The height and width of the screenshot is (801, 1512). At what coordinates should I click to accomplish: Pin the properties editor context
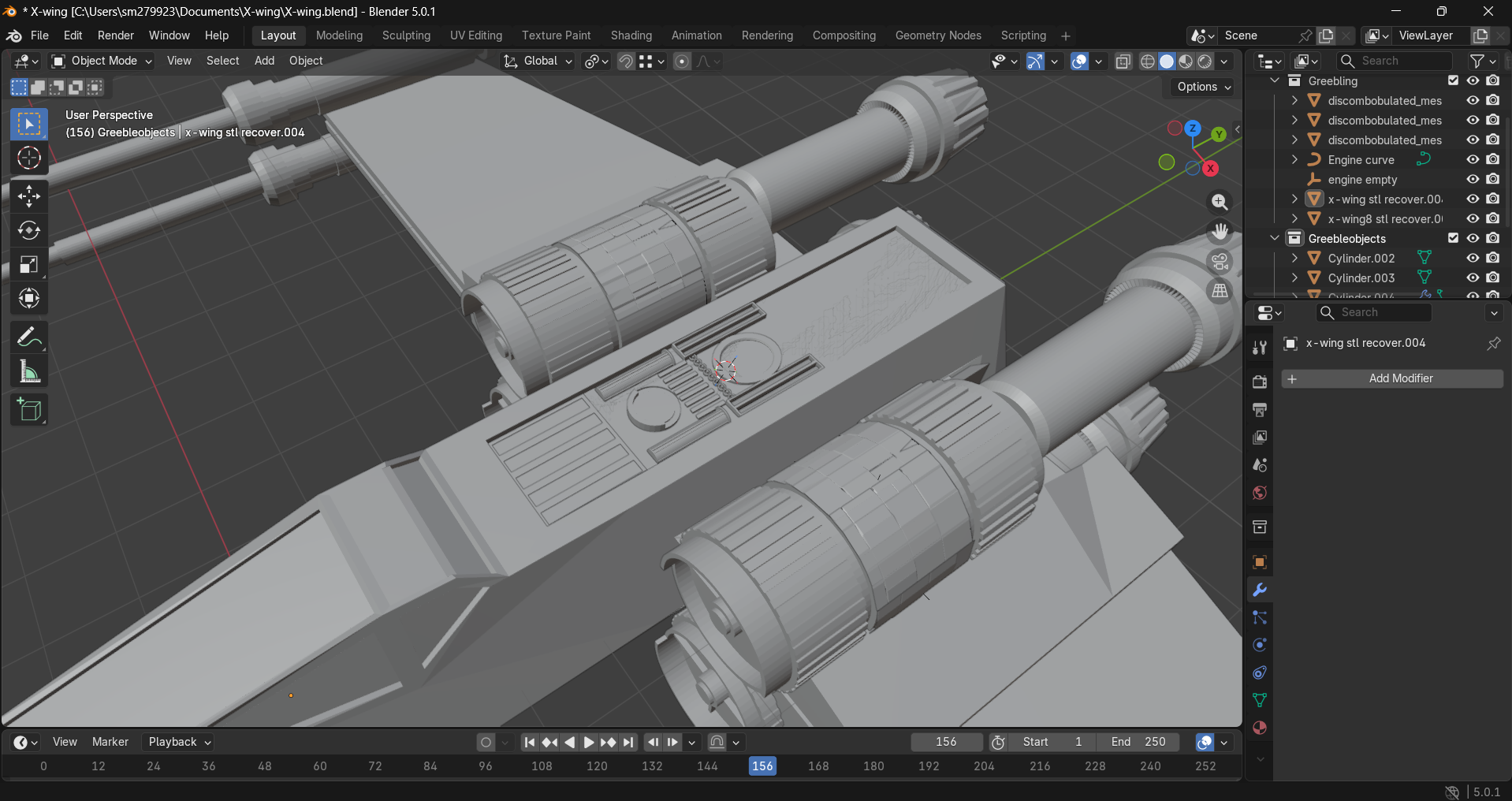tap(1493, 343)
